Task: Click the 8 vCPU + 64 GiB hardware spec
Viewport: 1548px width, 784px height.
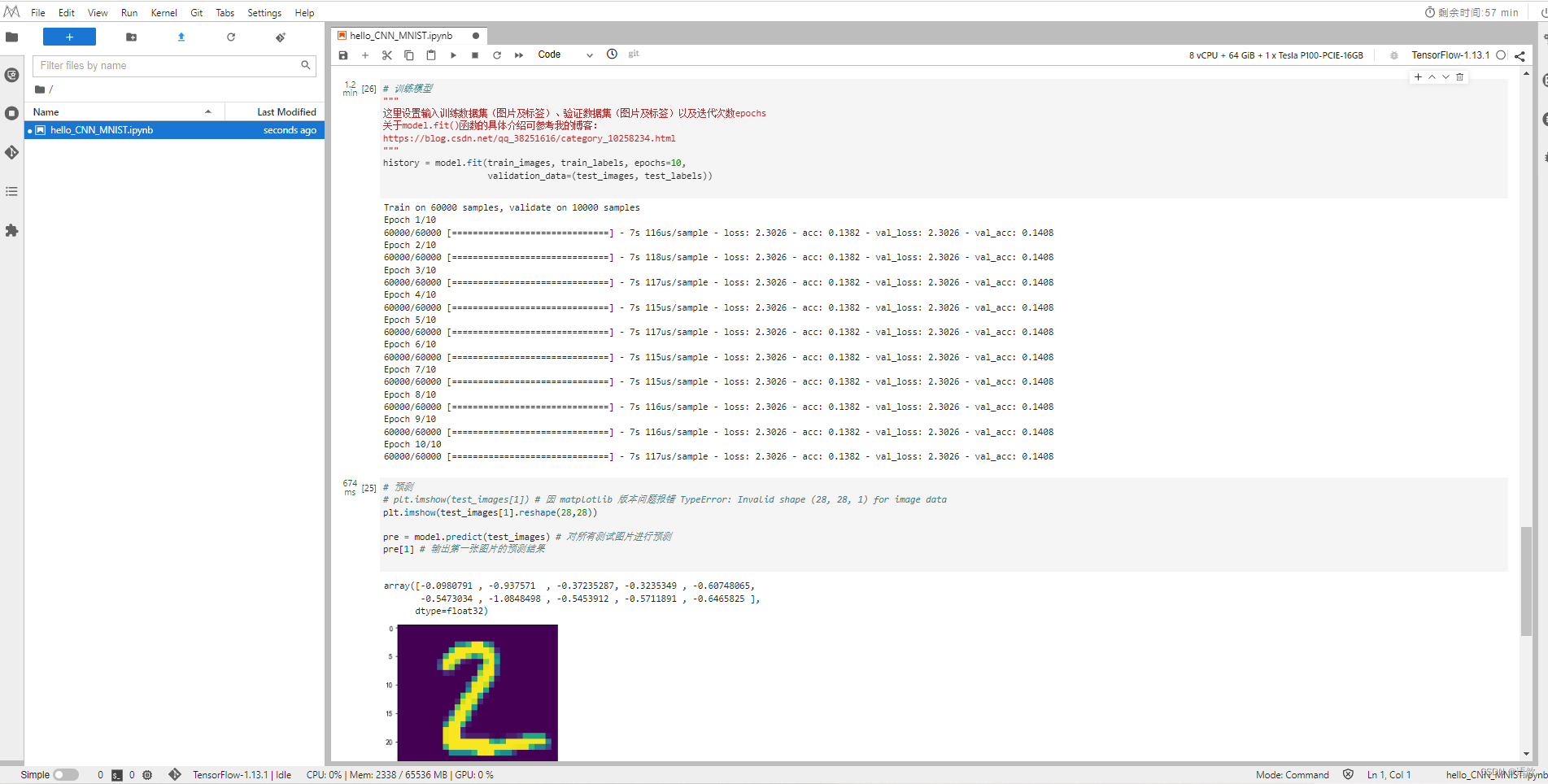Action: click(1275, 55)
